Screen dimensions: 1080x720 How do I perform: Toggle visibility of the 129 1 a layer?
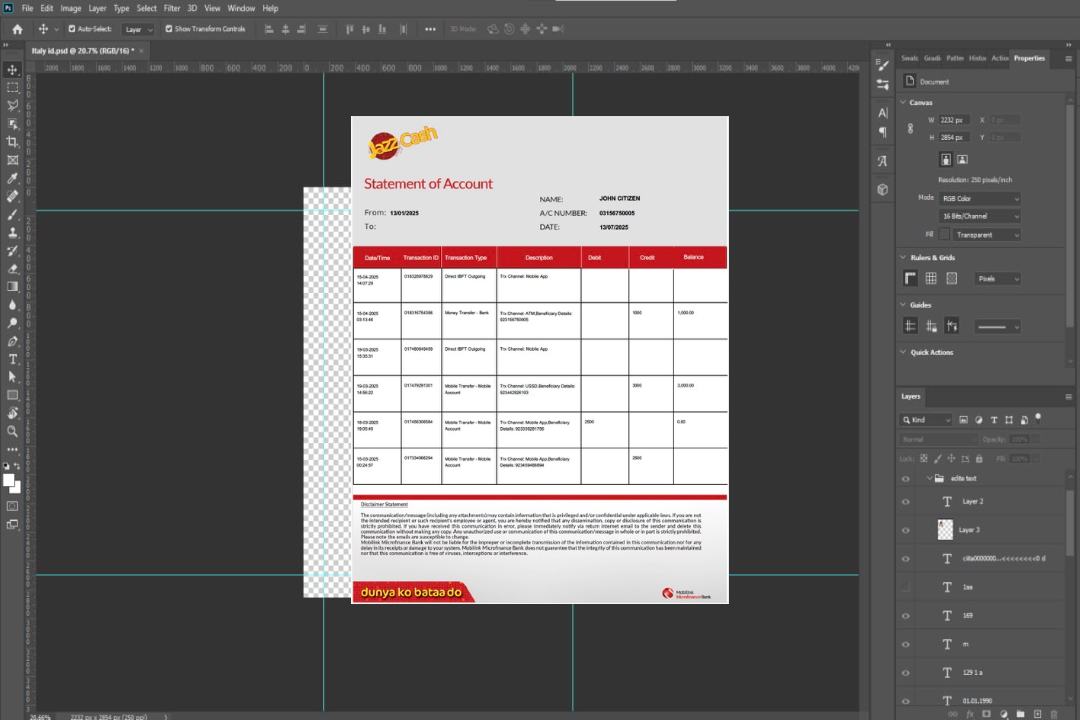[x=906, y=673]
